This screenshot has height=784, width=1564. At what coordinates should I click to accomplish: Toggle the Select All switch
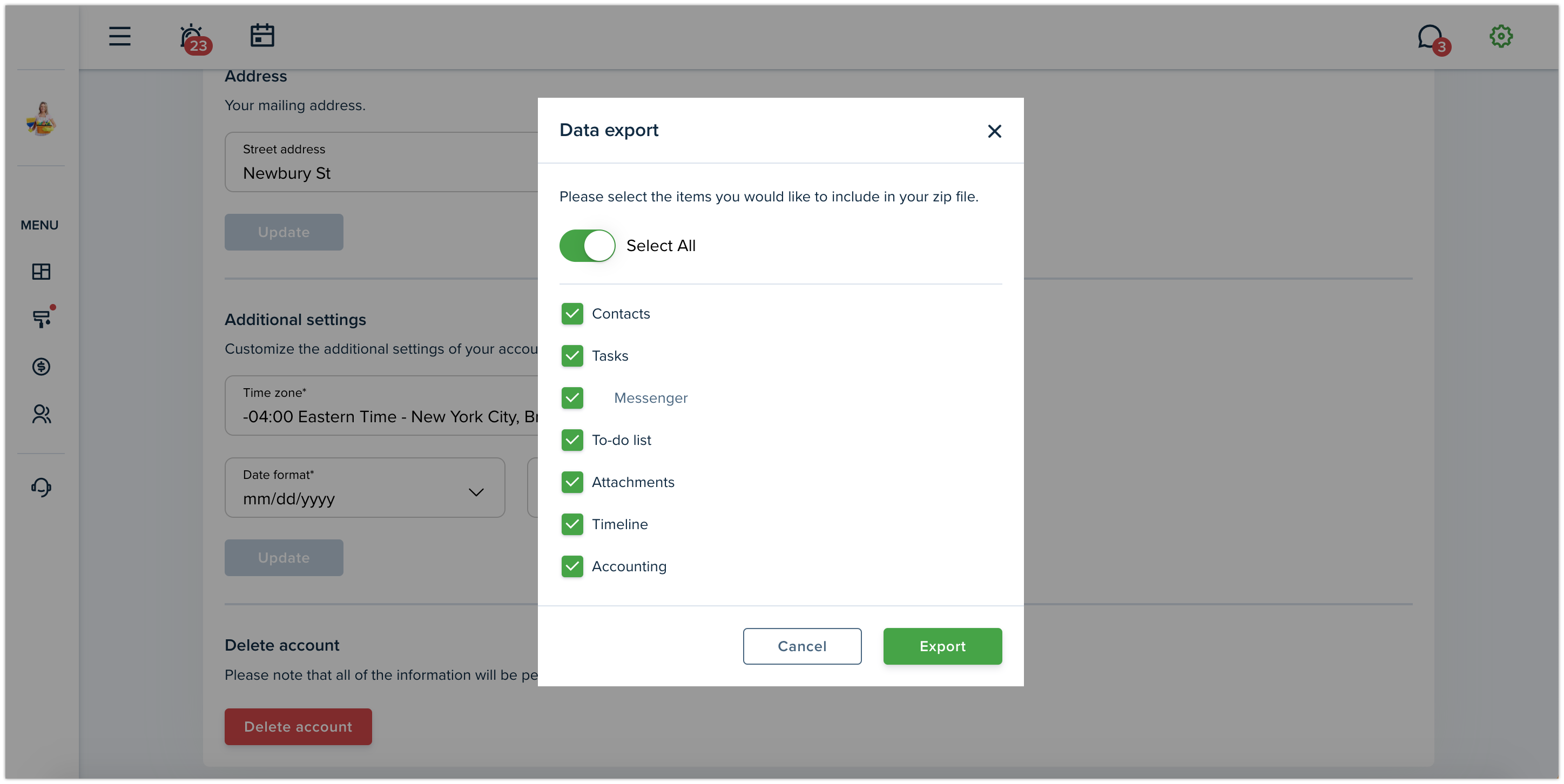tap(586, 246)
